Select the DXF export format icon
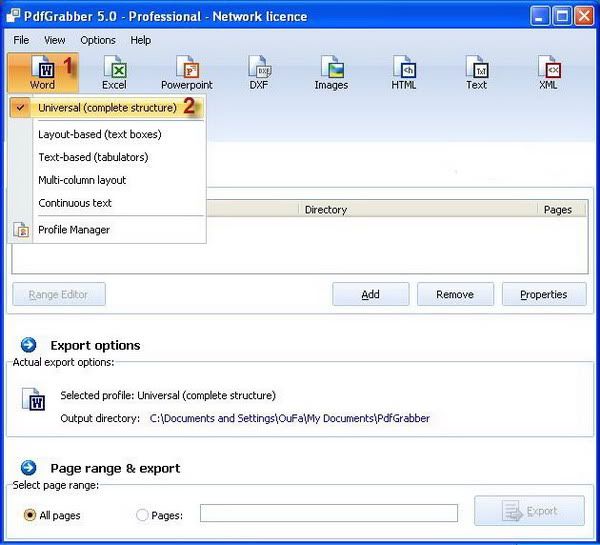Screen dimensions: 600x545 [259, 73]
